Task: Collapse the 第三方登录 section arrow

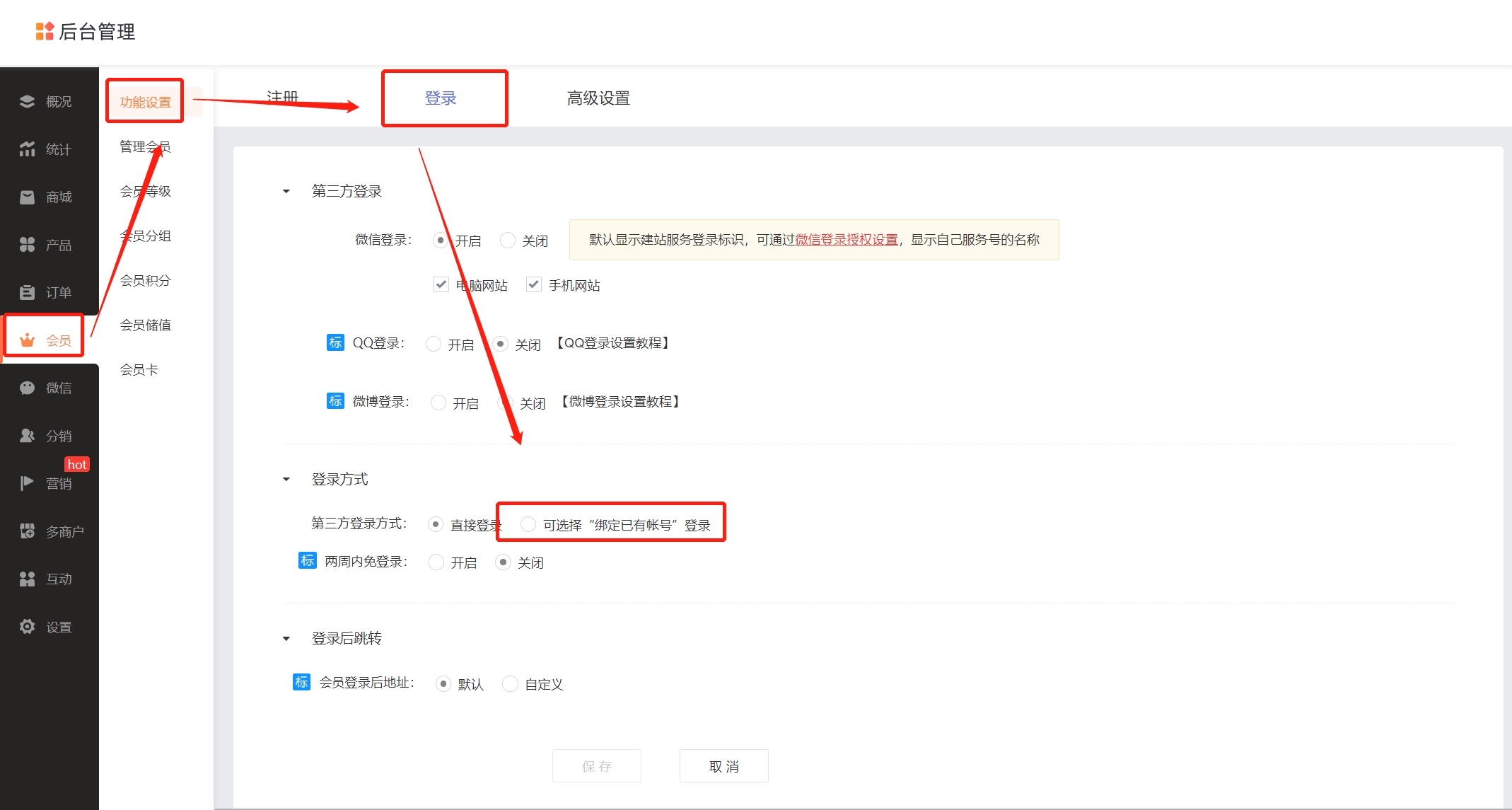Action: point(286,192)
